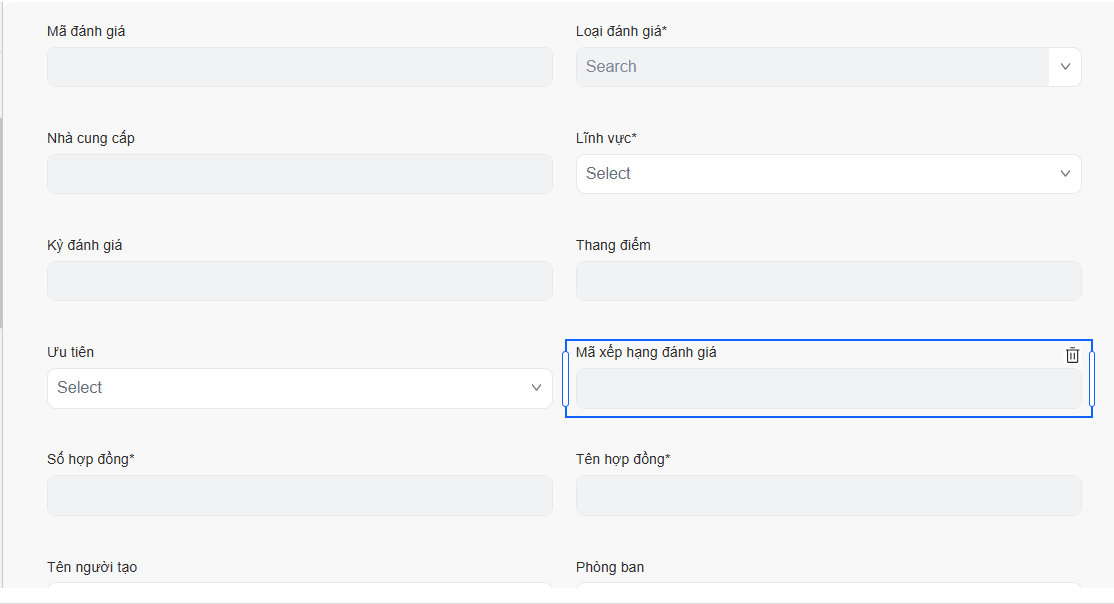Delete the selected Mã xếp hạng đánh giá field
This screenshot has width=1114, height=604.
point(1072,355)
